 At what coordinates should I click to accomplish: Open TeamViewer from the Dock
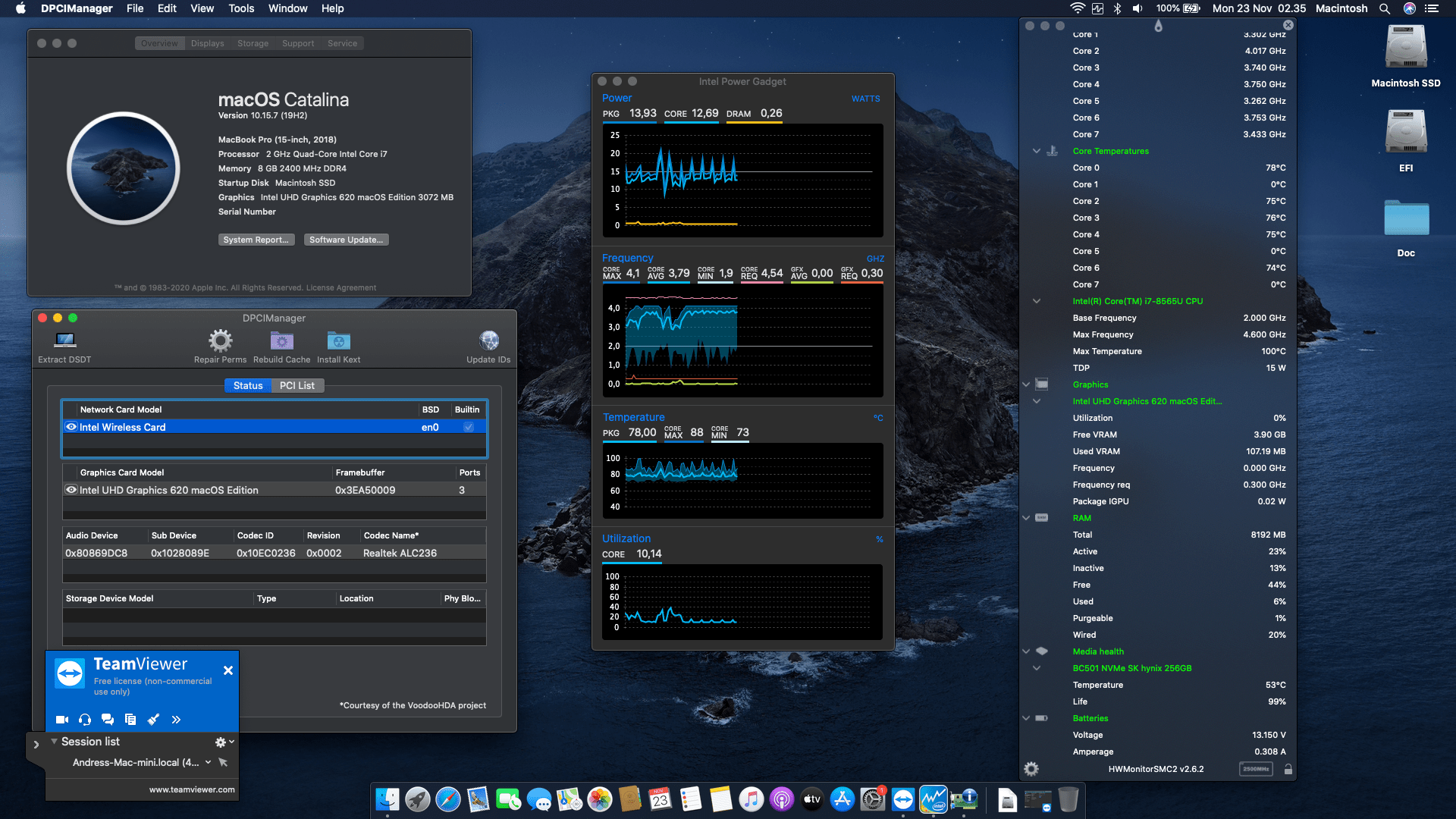[x=903, y=799]
